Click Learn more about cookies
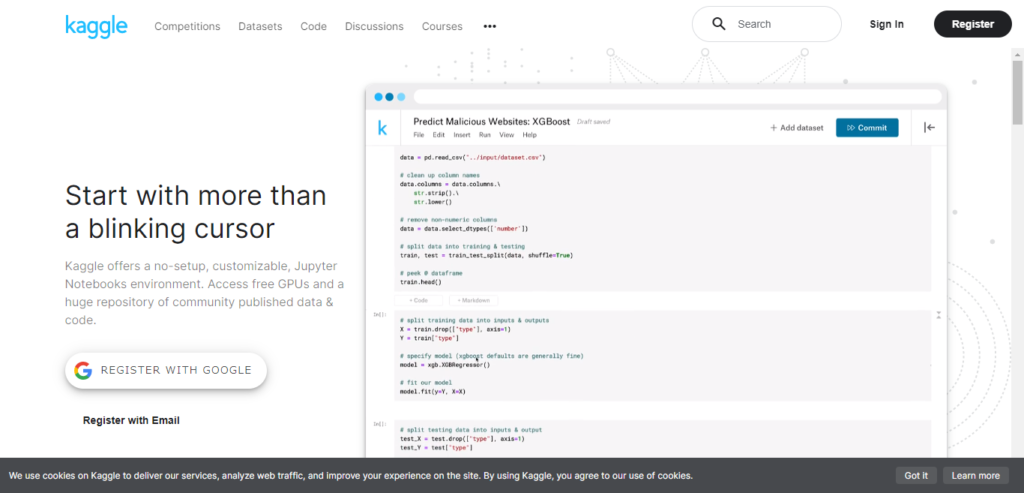1024x493 pixels. [976, 475]
